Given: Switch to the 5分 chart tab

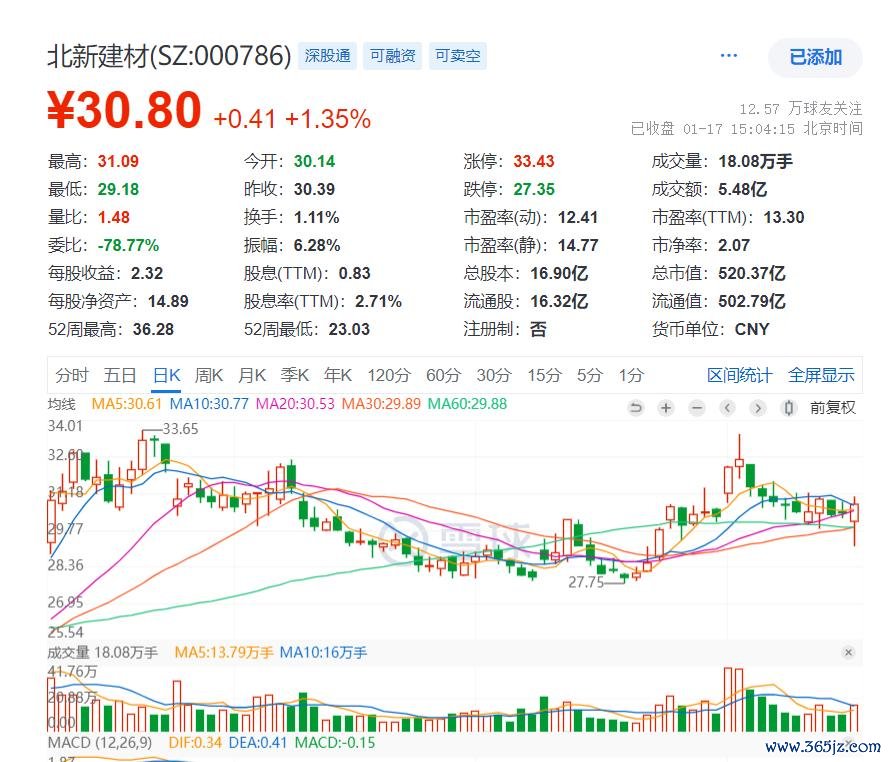Looking at the screenshot, I should (x=590, y=375).
